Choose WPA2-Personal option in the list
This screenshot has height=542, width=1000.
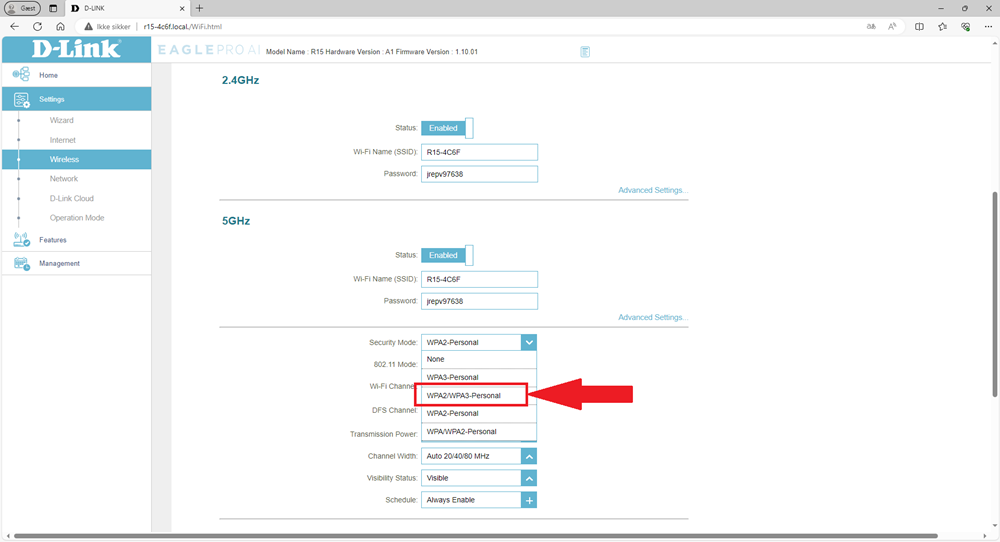point(478,413)
